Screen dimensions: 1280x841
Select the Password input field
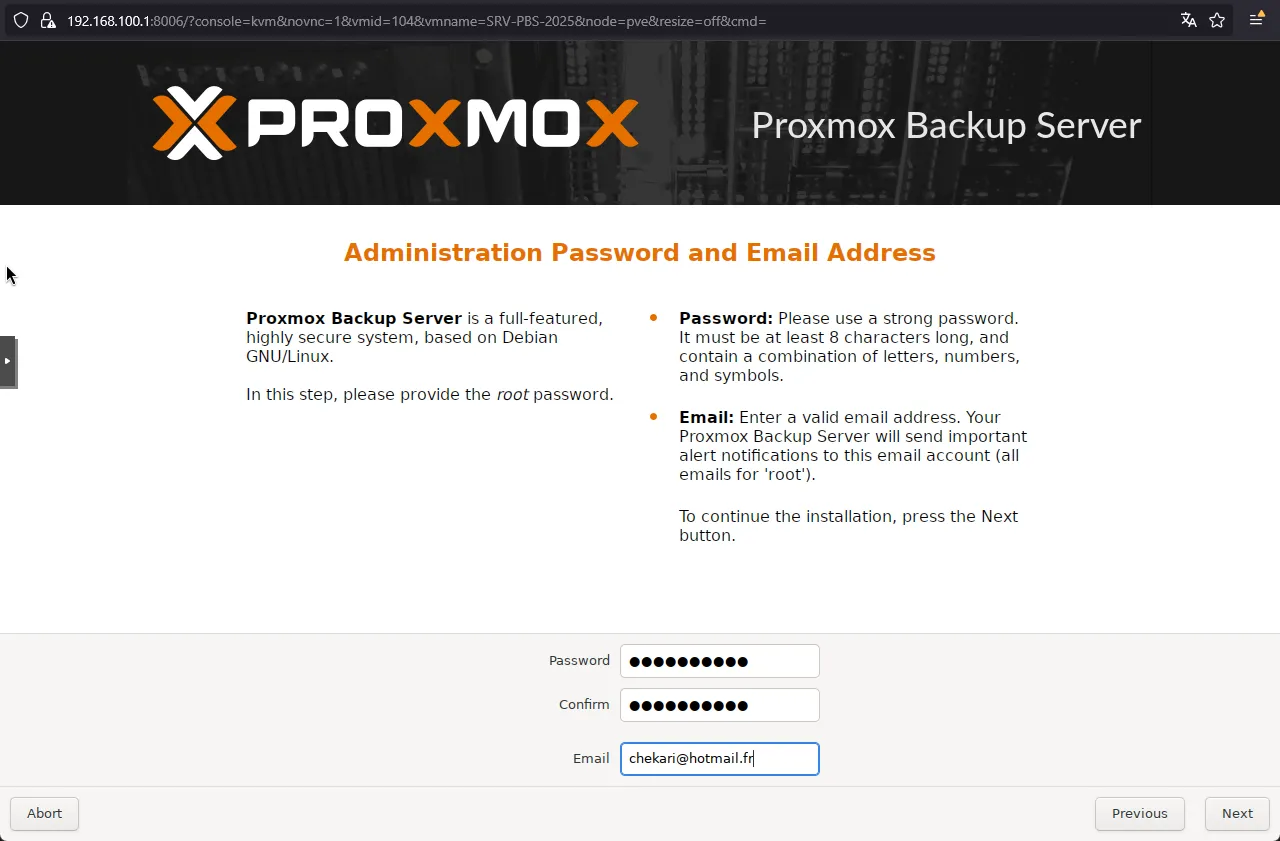tap(720, 661)
